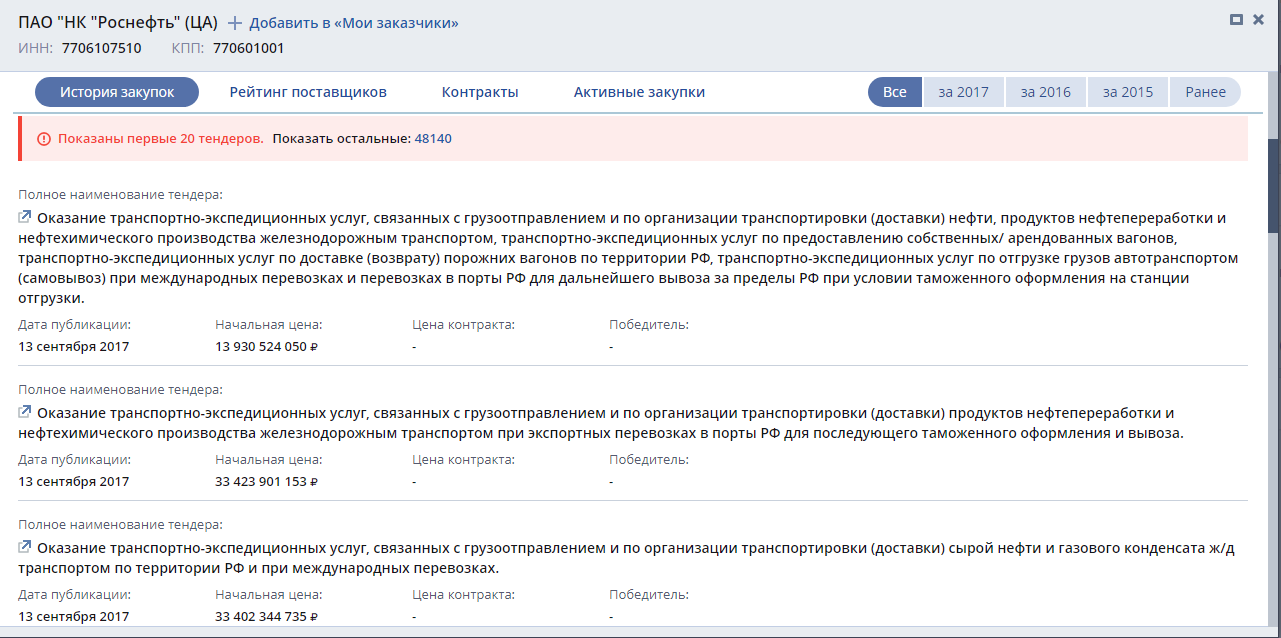Open the Рейтинг поставщиков tab
This screenshot has width=1281, height=638.
click(x=308, y=92)
